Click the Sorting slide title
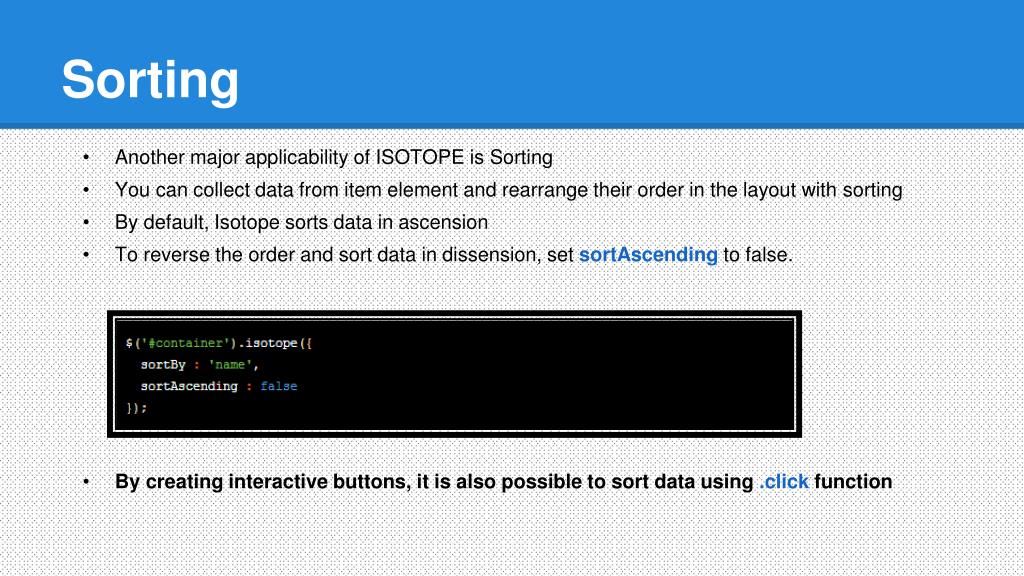This screenshot has width=1024, height=576. tap(150, 80)
